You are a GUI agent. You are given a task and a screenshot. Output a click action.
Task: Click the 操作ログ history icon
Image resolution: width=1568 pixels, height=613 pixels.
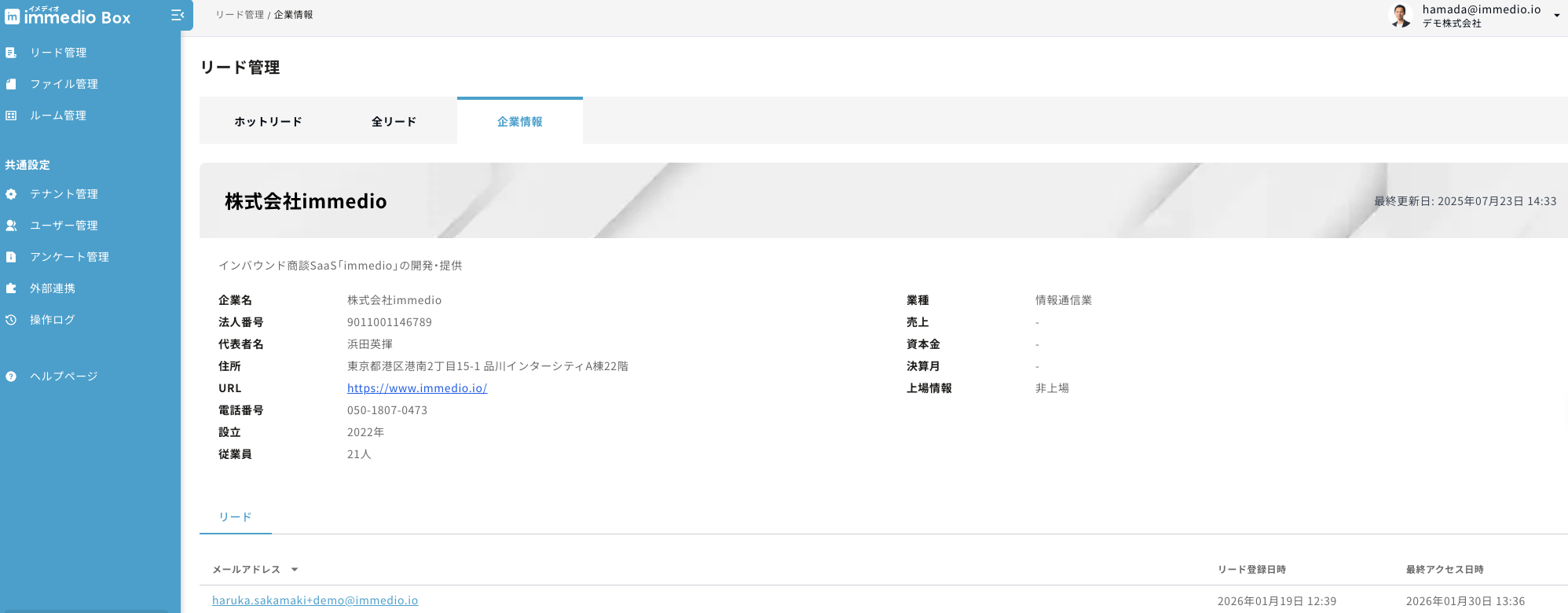[x=11, y=320]
